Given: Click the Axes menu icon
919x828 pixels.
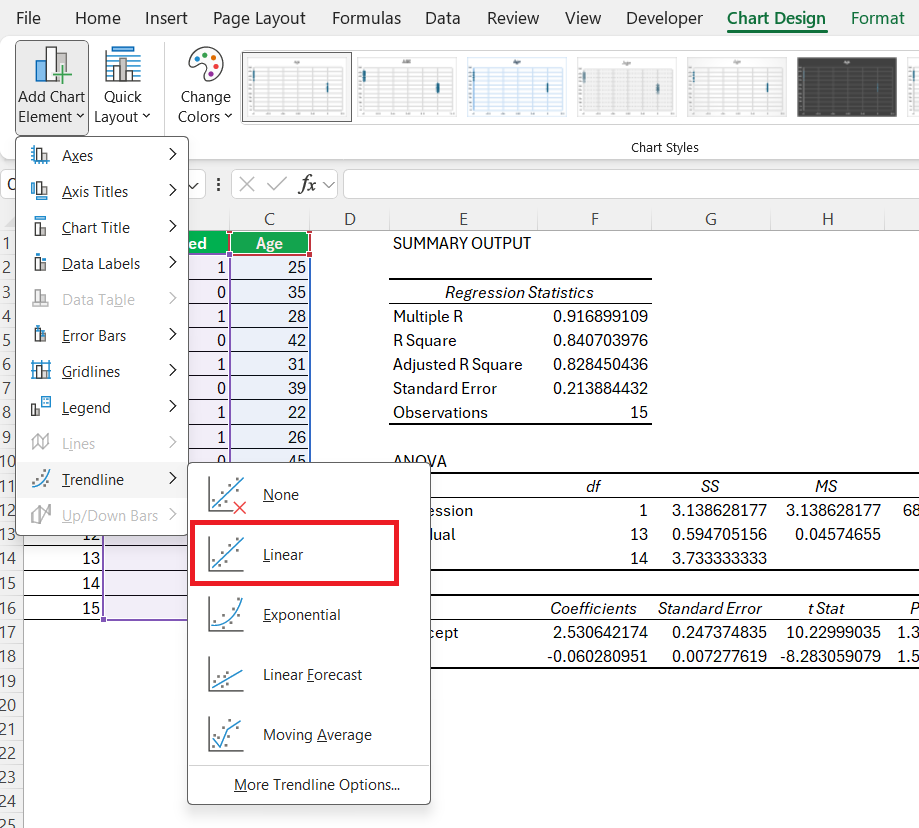Looking at the screenshot, I should (40, 155).
